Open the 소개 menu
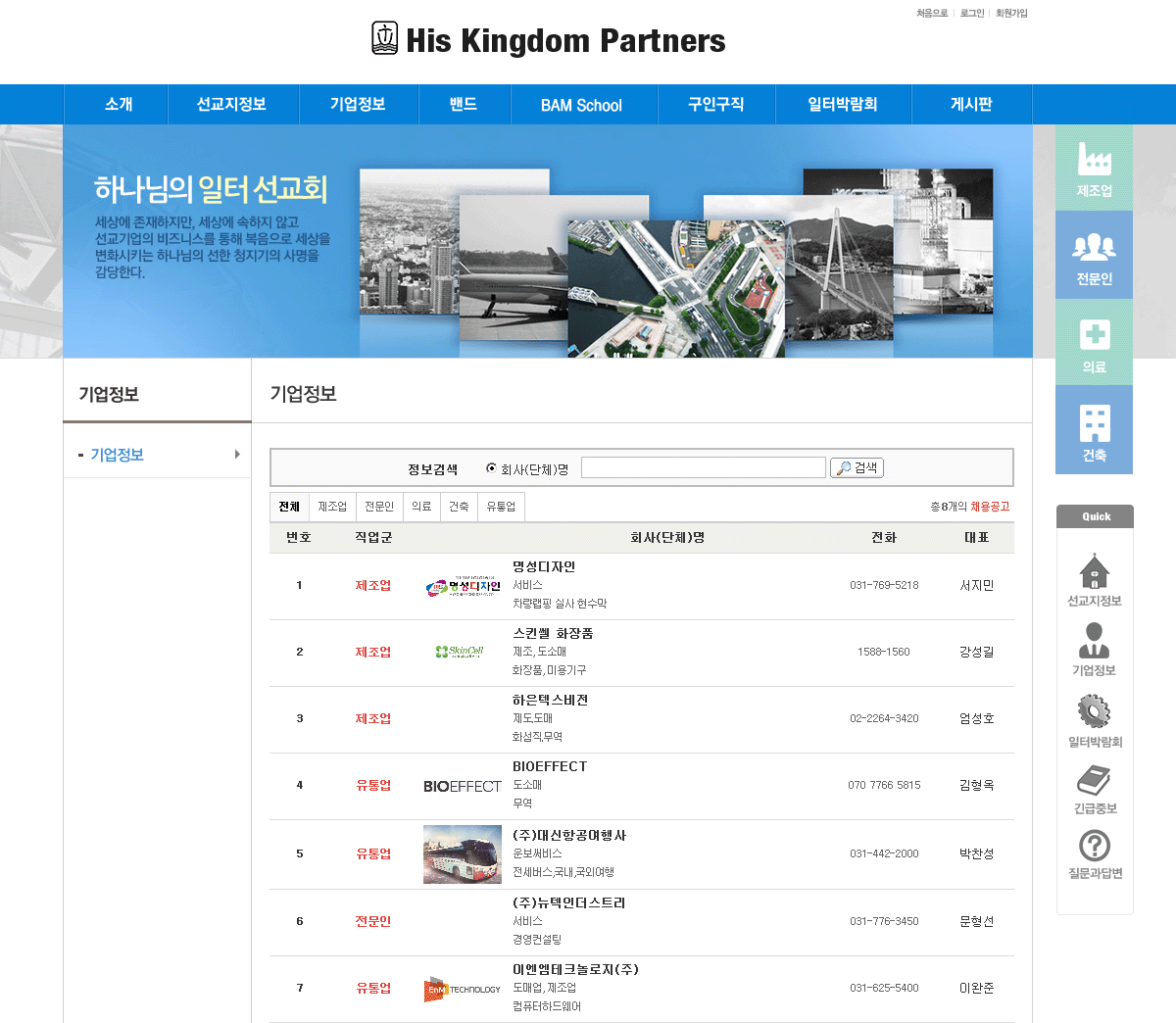 point(119,104)
